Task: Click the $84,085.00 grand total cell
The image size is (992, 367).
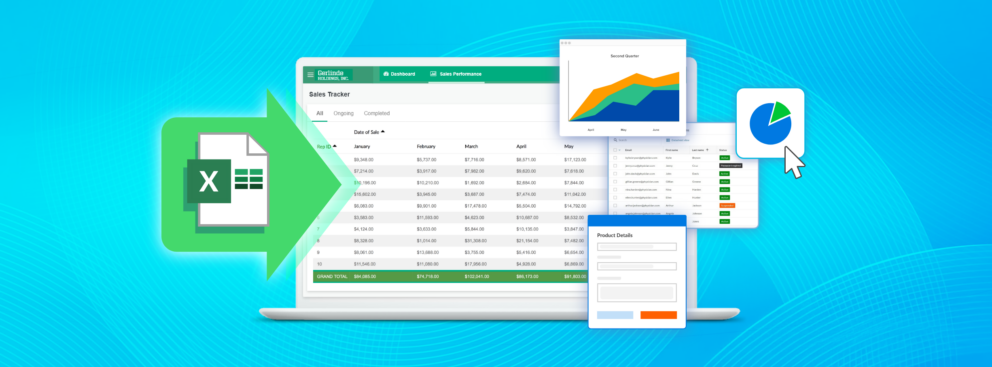Action: pyautogui.click(x=365, y=277)
